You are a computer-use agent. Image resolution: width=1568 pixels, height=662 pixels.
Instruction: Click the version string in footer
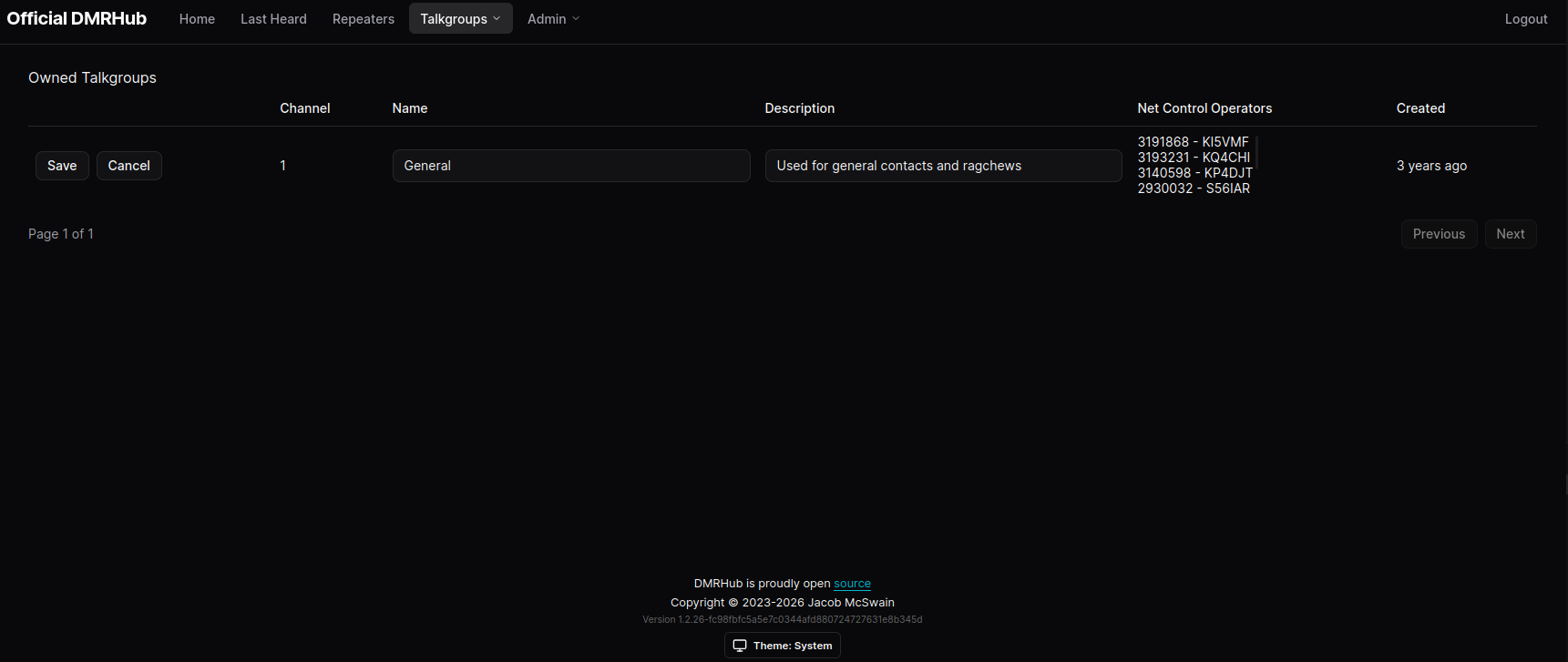coord(783,619)
